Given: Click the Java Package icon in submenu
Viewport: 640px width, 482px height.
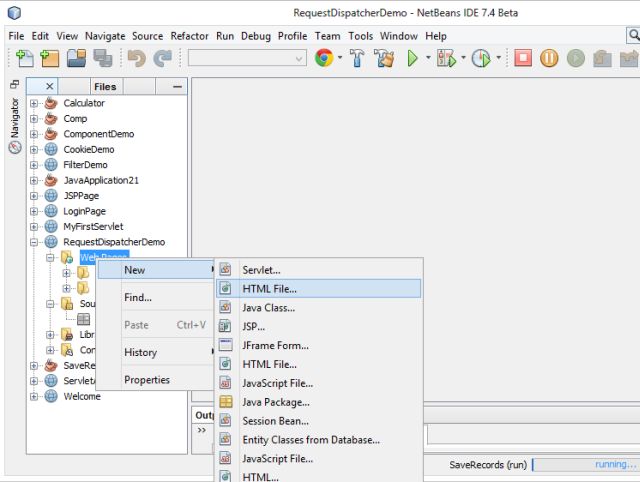Looking at the screenshot, I should point(226,402).
